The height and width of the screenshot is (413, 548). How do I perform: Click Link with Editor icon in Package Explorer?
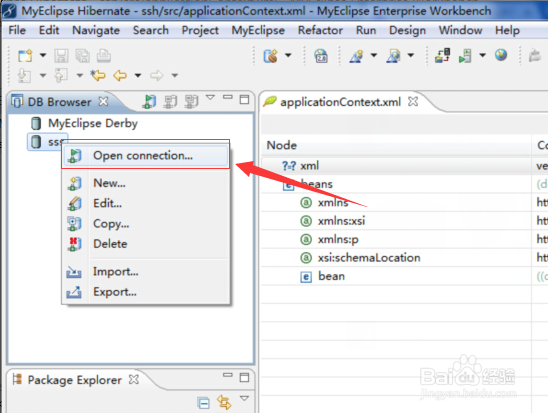pos(224,402)
